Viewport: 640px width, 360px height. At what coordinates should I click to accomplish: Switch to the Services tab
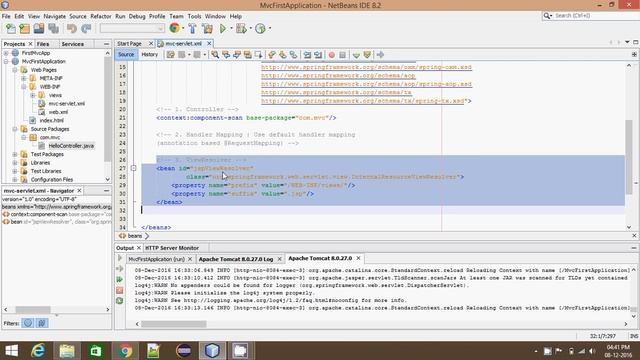[73, 44]
